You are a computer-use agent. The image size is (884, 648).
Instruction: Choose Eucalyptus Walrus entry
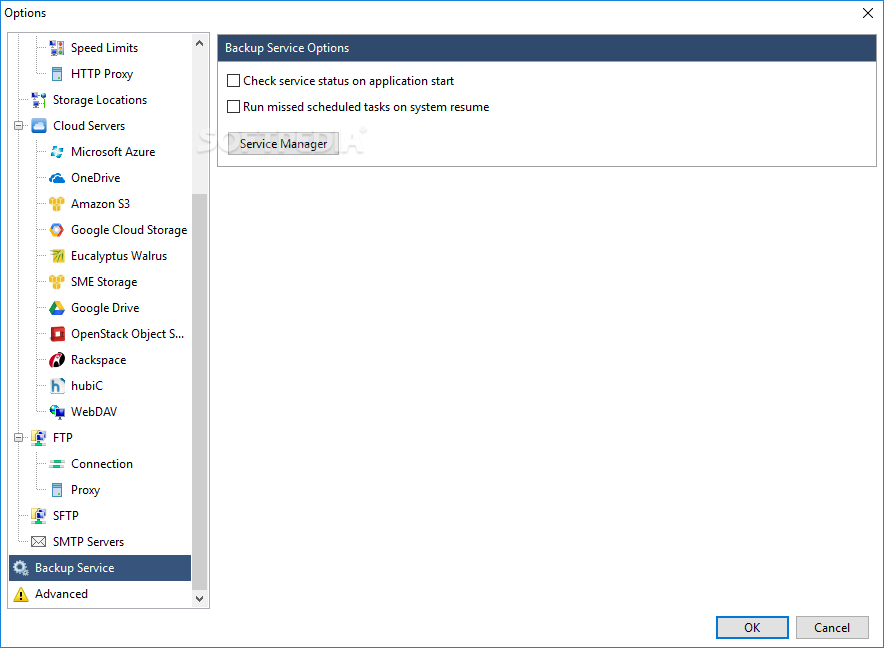[119, 256]
